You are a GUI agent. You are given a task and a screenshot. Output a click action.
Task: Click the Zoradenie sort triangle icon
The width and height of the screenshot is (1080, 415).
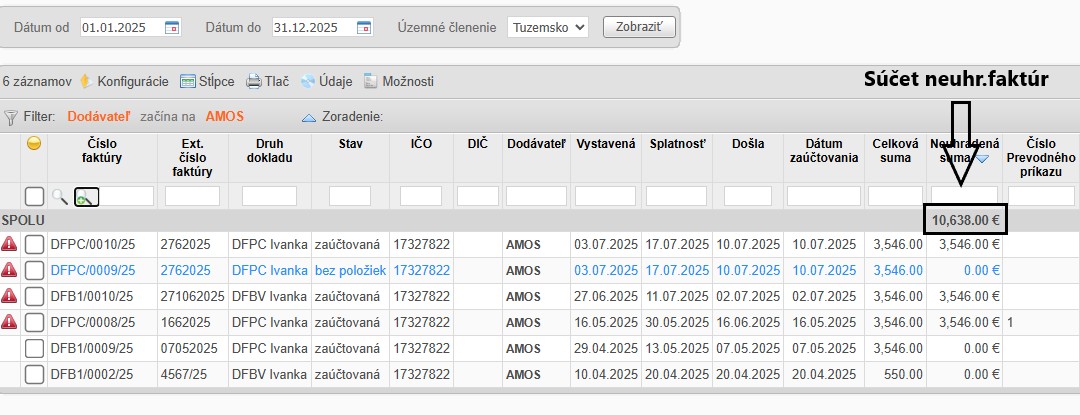[x=309, y=118]
